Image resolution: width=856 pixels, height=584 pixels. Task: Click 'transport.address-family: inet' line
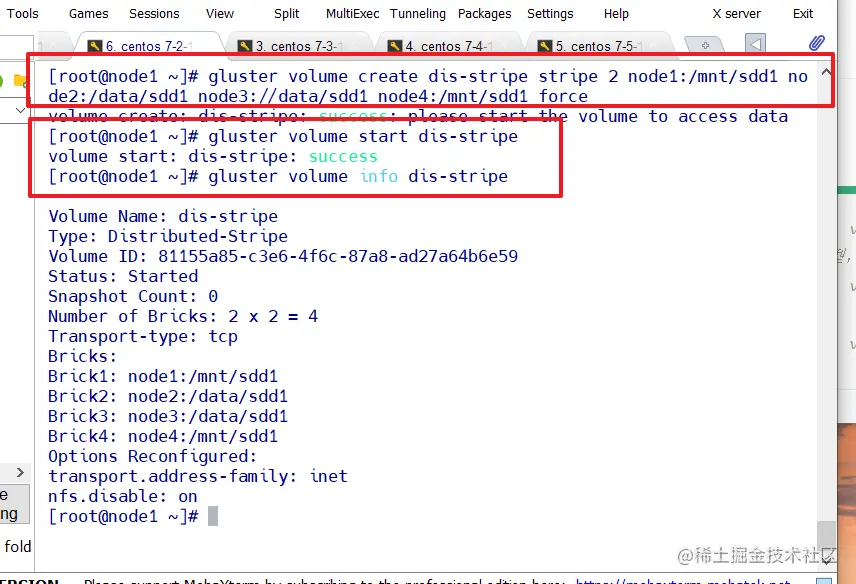198,476
